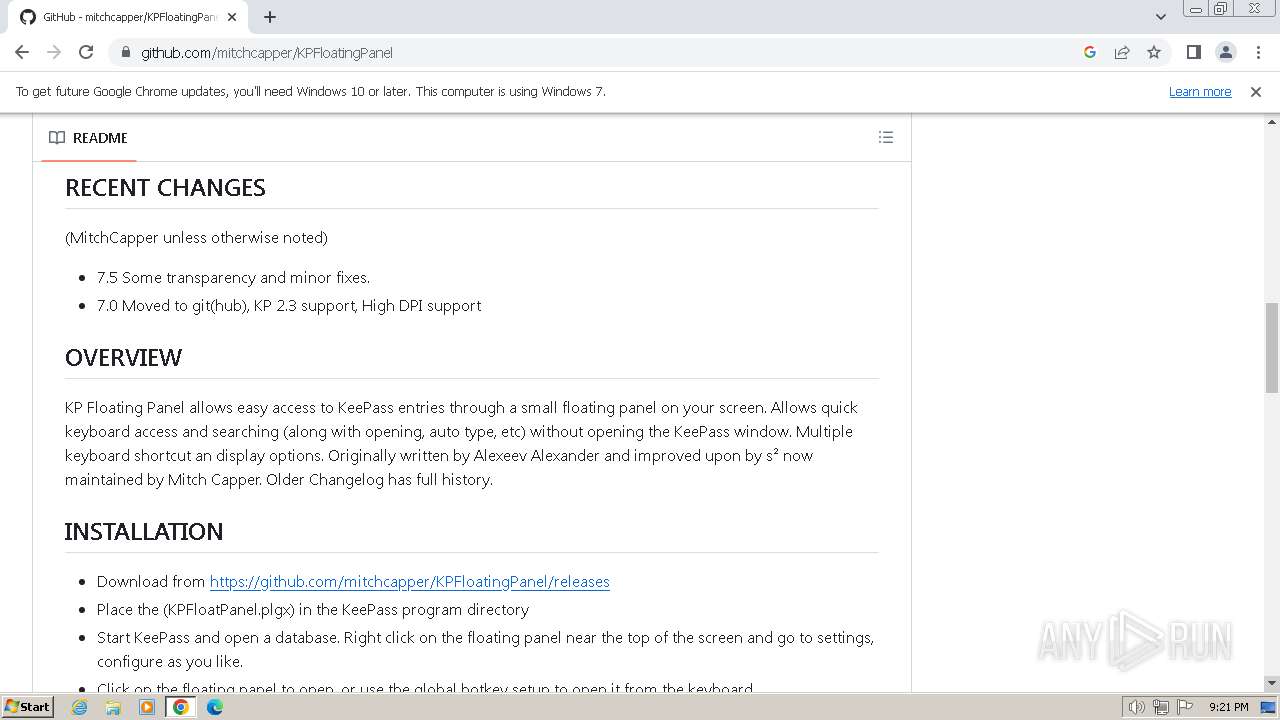Click the volume tray icon
Screen dimensions: 1280x720
click(x=1136, y=707)
